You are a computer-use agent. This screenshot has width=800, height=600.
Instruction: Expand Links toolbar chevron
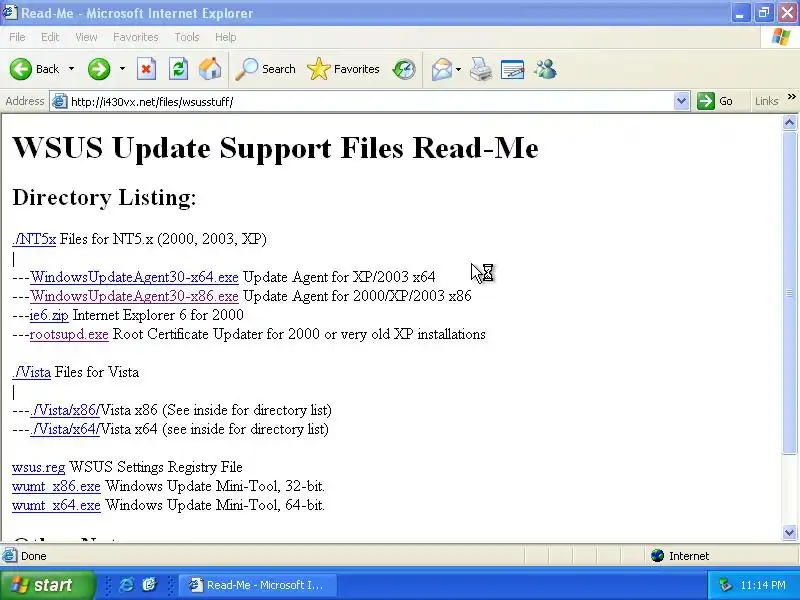791,97
